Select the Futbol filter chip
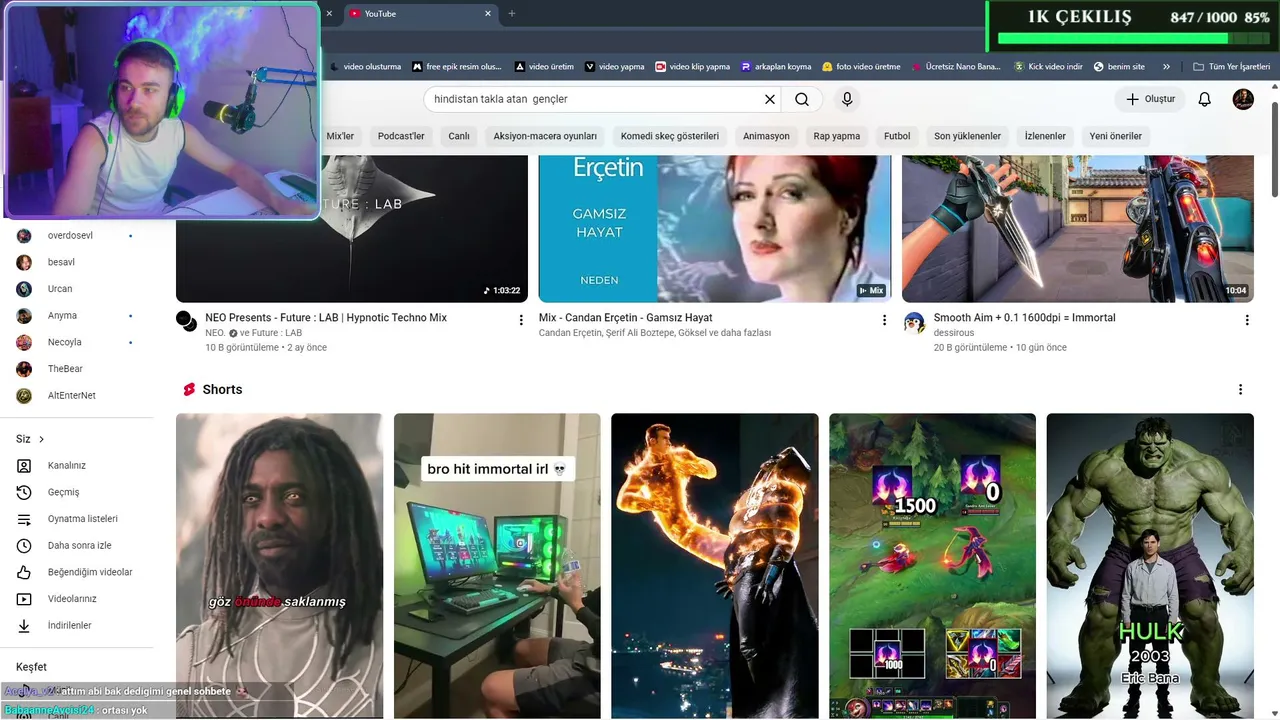 coord(897,136)
